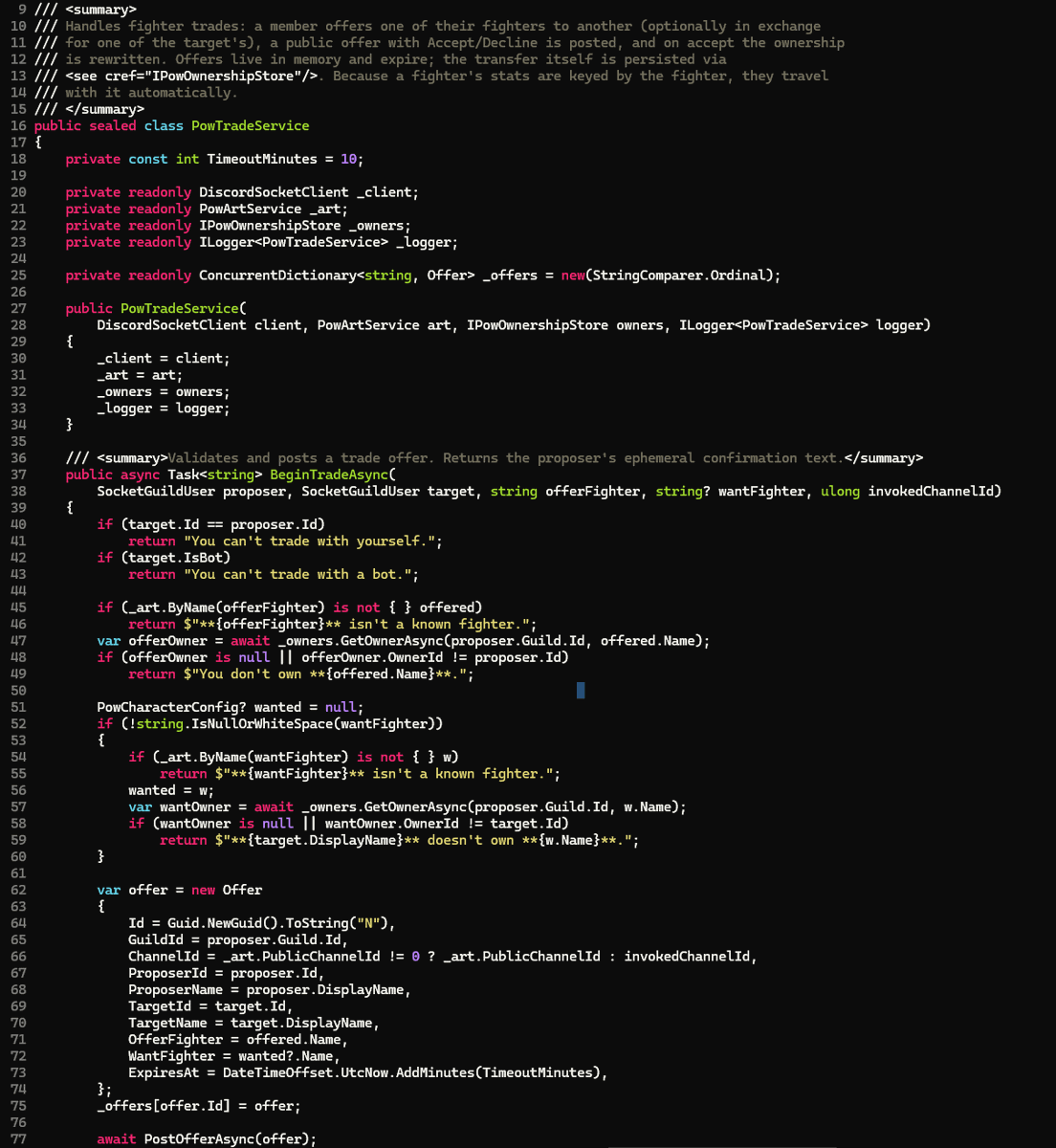Click the value 10 on line 18
The width and height of the screenshot is (1056, 1148).
point(348,159)
